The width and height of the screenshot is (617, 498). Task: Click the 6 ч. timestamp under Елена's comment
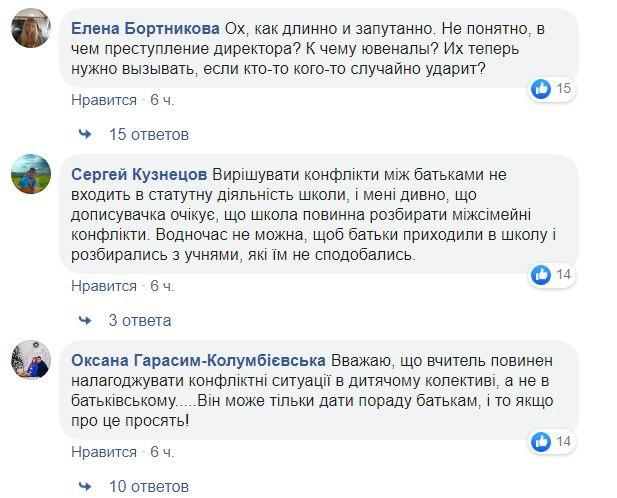tap(162, 101)
